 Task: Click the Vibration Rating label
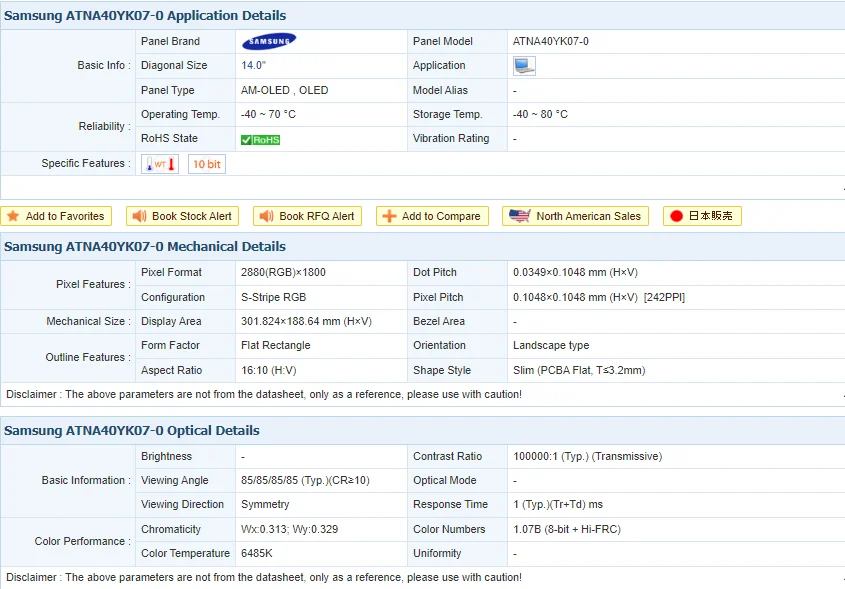[x=451, y=138]
